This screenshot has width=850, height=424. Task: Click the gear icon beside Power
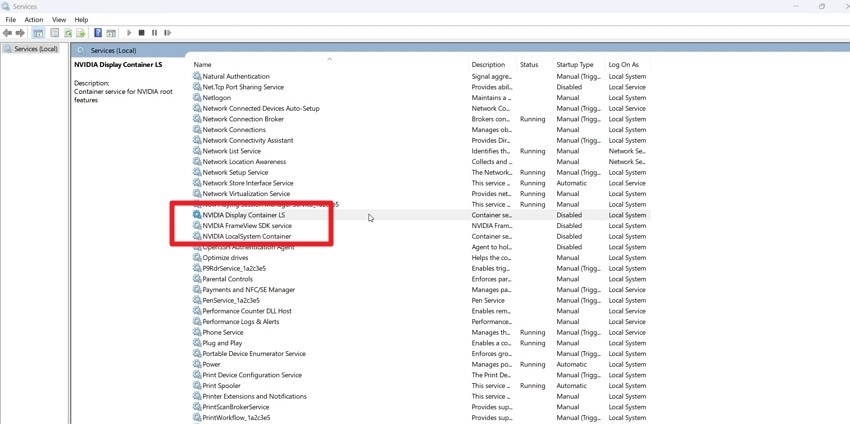point(197,364)
